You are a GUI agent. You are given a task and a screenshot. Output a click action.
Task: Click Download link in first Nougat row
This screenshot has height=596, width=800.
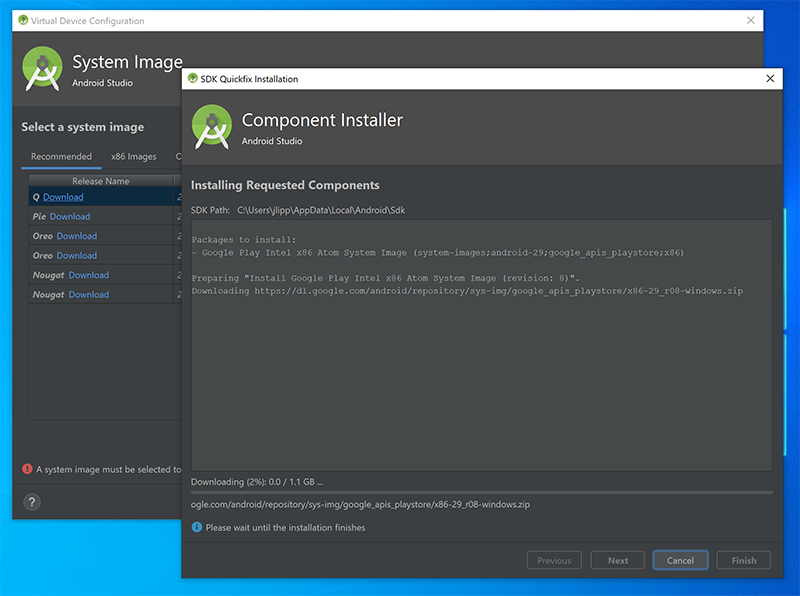(x=89, y=275)
